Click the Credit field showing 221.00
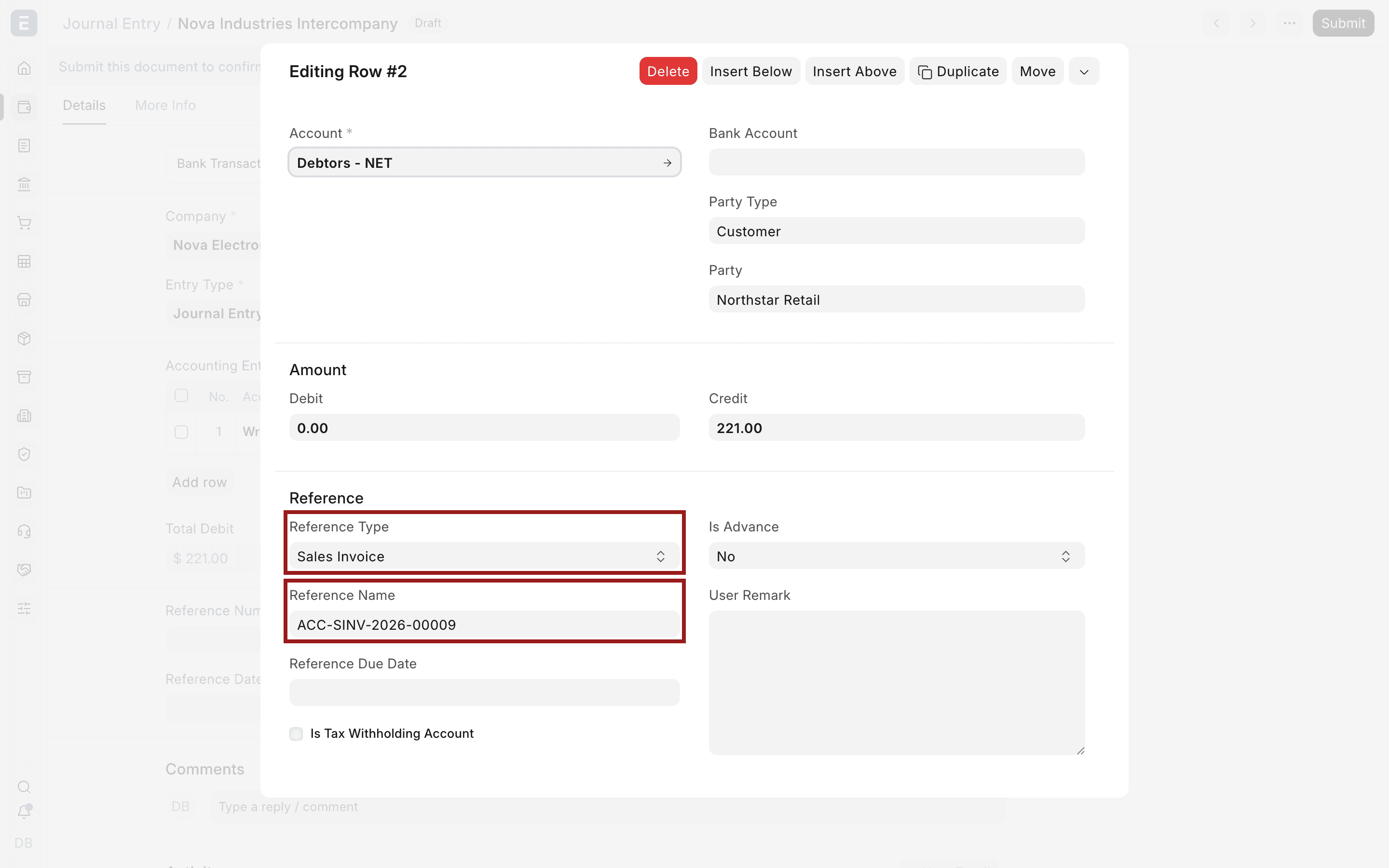The width and height of the screenshot is (1389, 868). 897,428
